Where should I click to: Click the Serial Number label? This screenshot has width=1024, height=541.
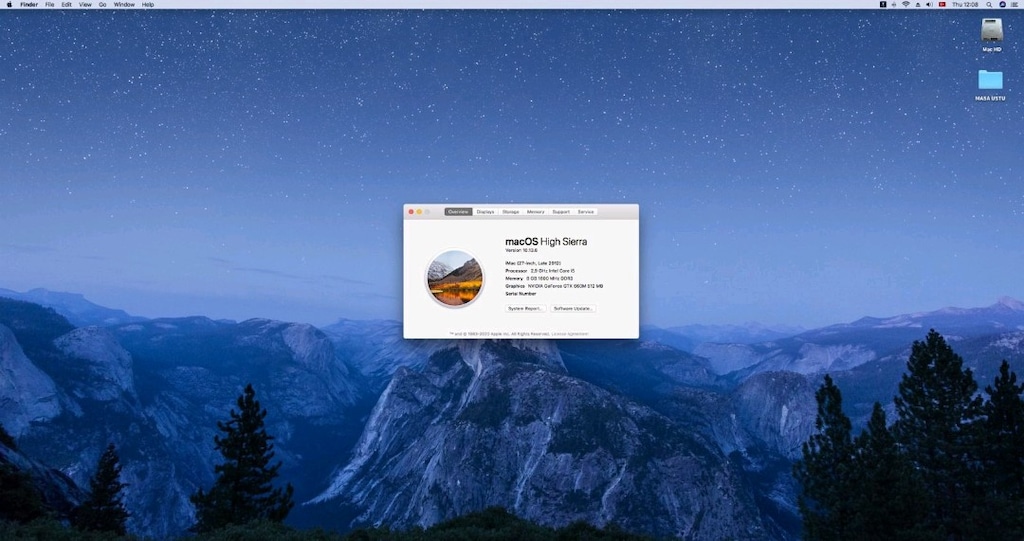[520, 294]
